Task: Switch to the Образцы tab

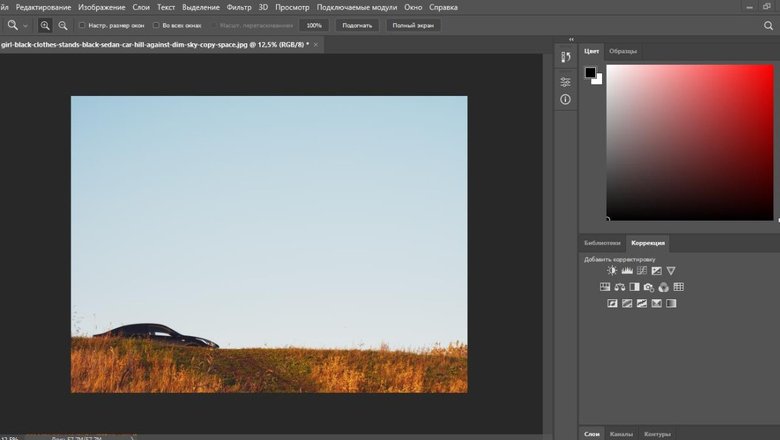Action: pos(623,51)
